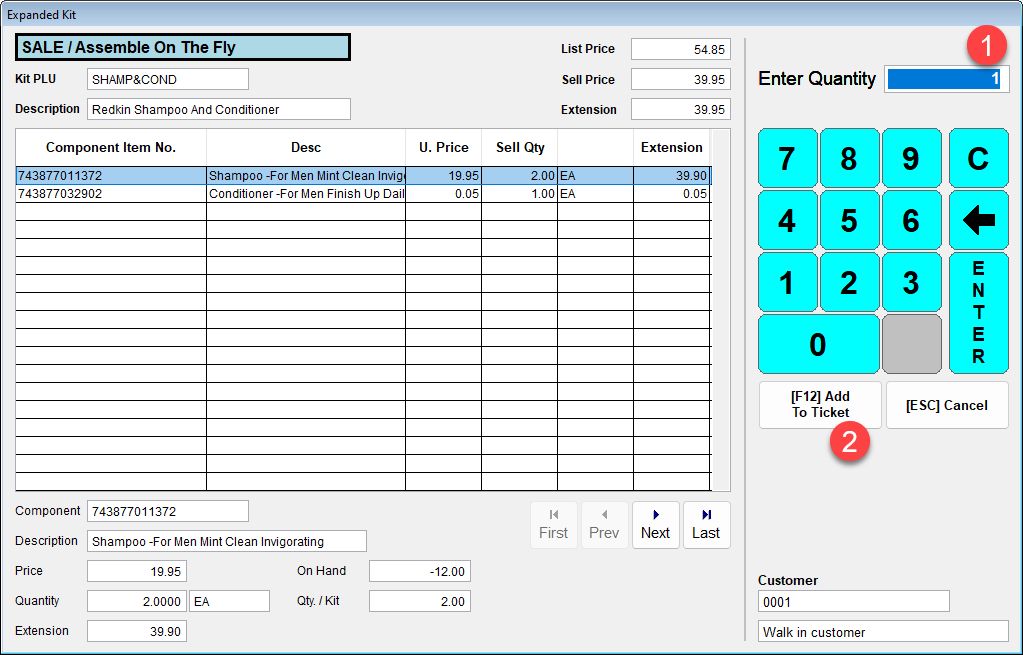Click the Sell Price field
The image size is (1023, 655).
click(x=680, y=79)
